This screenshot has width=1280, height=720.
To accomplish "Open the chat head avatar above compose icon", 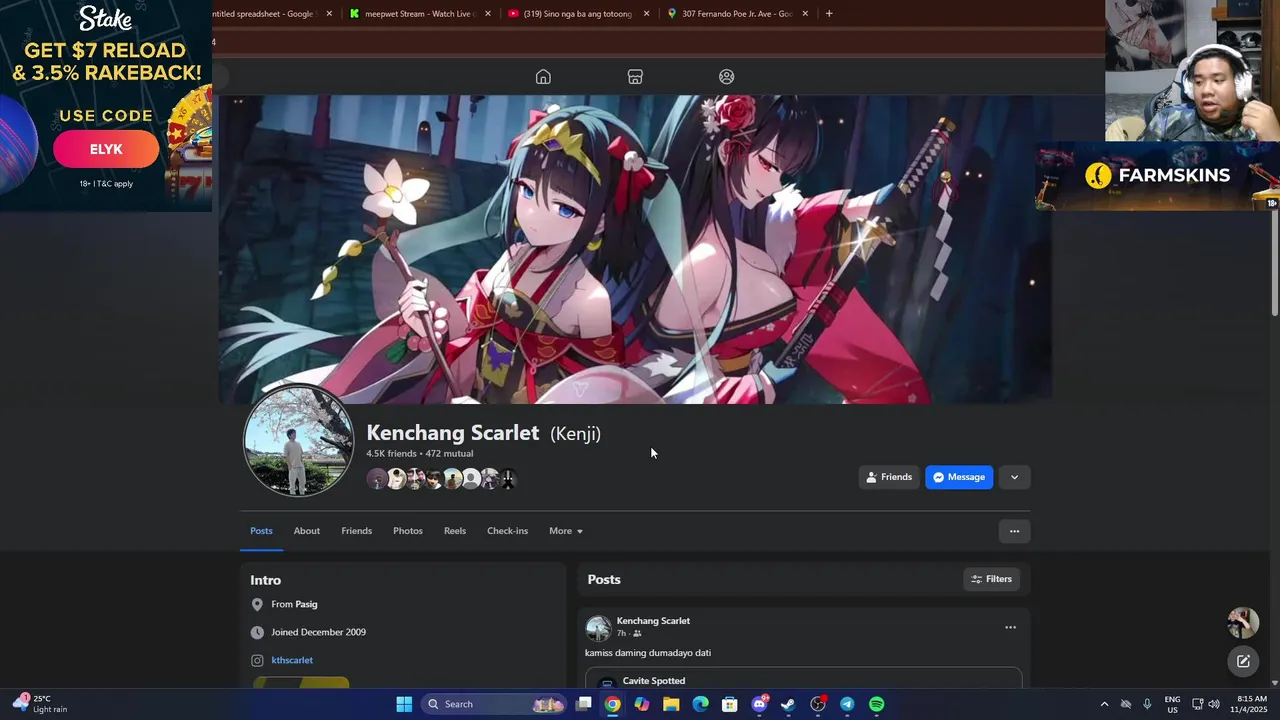I will coord(1243,622).
